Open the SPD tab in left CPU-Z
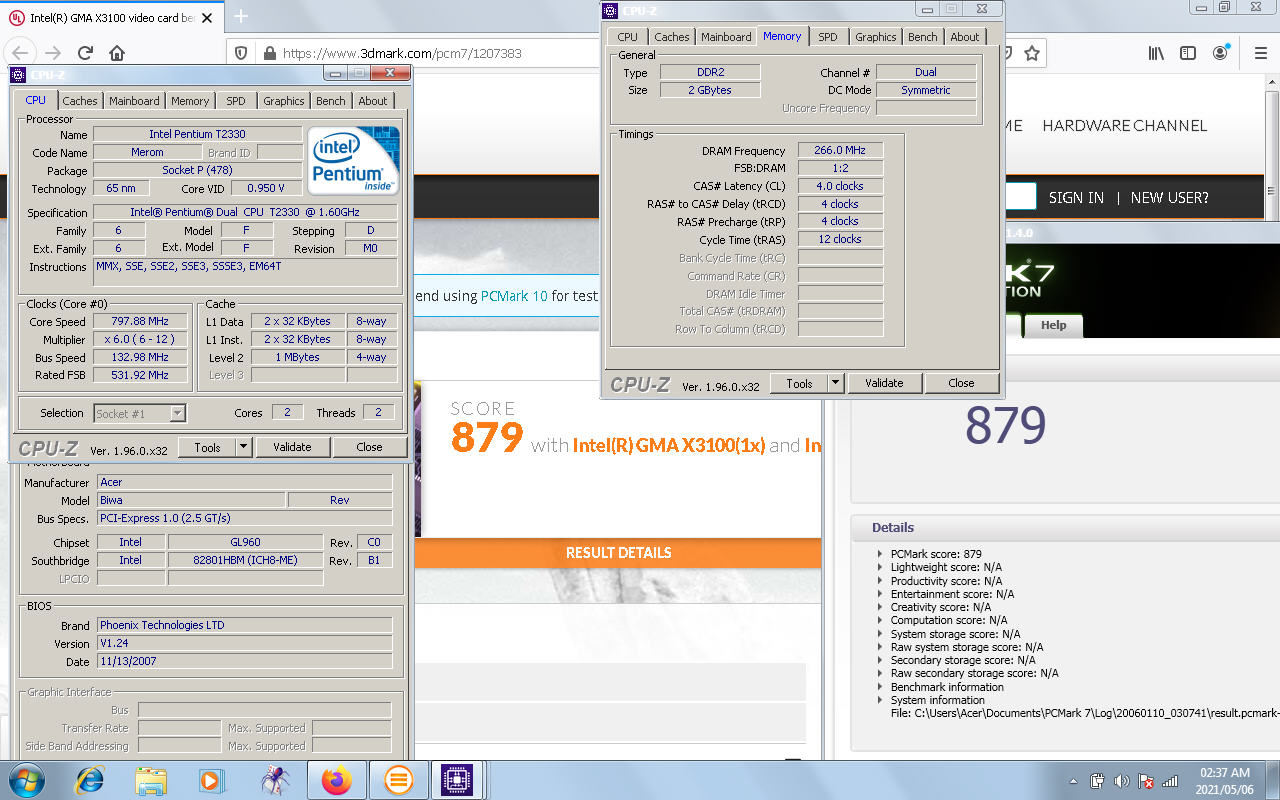The width and height of the screenshot is (1280, 800). click(236, 101)
